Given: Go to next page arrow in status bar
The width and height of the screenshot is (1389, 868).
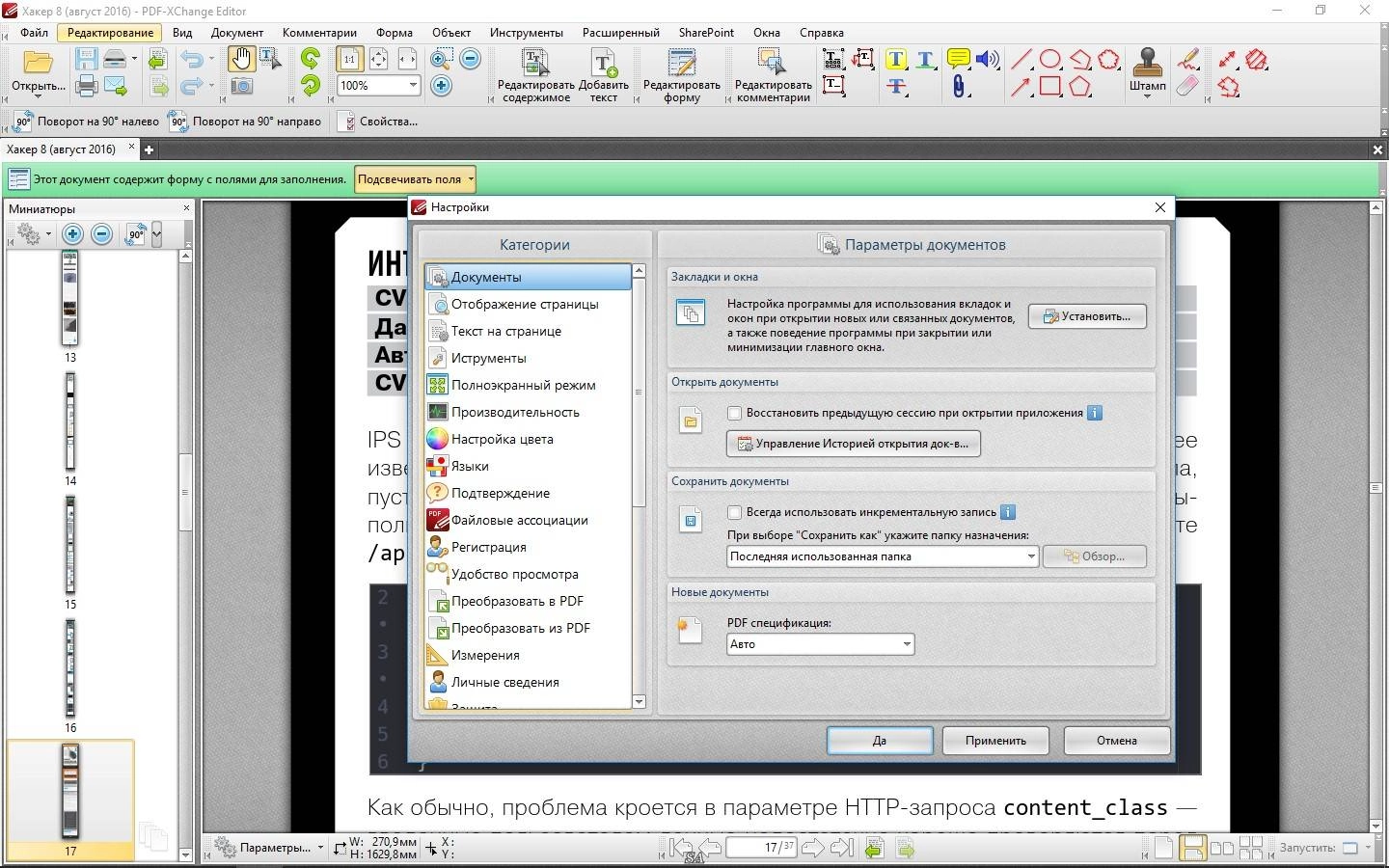Looking at the screenshot, I should click(x=813, y=848).
